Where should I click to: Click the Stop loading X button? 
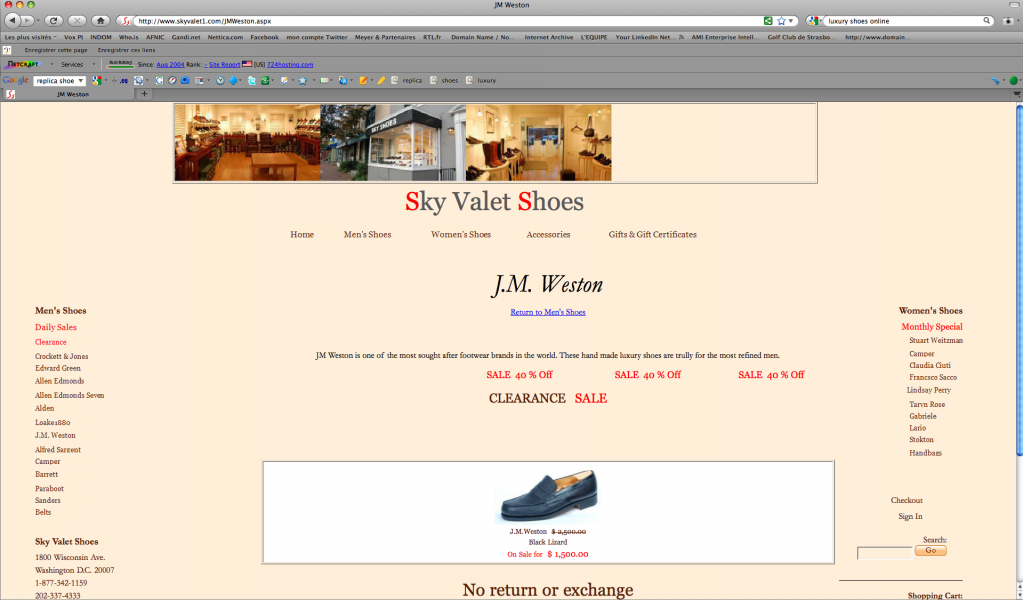[77, 21]
